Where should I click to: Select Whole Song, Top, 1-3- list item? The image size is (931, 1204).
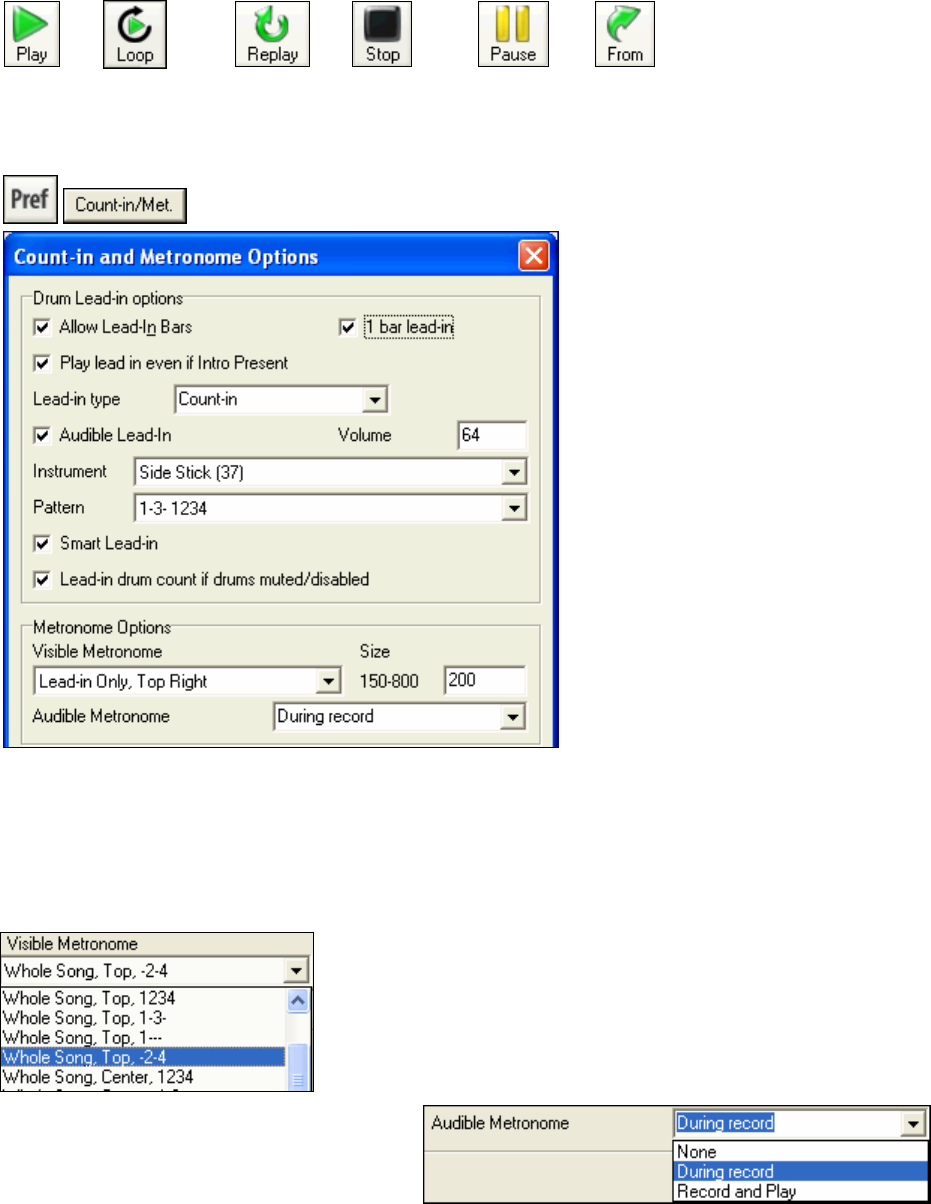pyautogui.click(x=143, y=1016)
